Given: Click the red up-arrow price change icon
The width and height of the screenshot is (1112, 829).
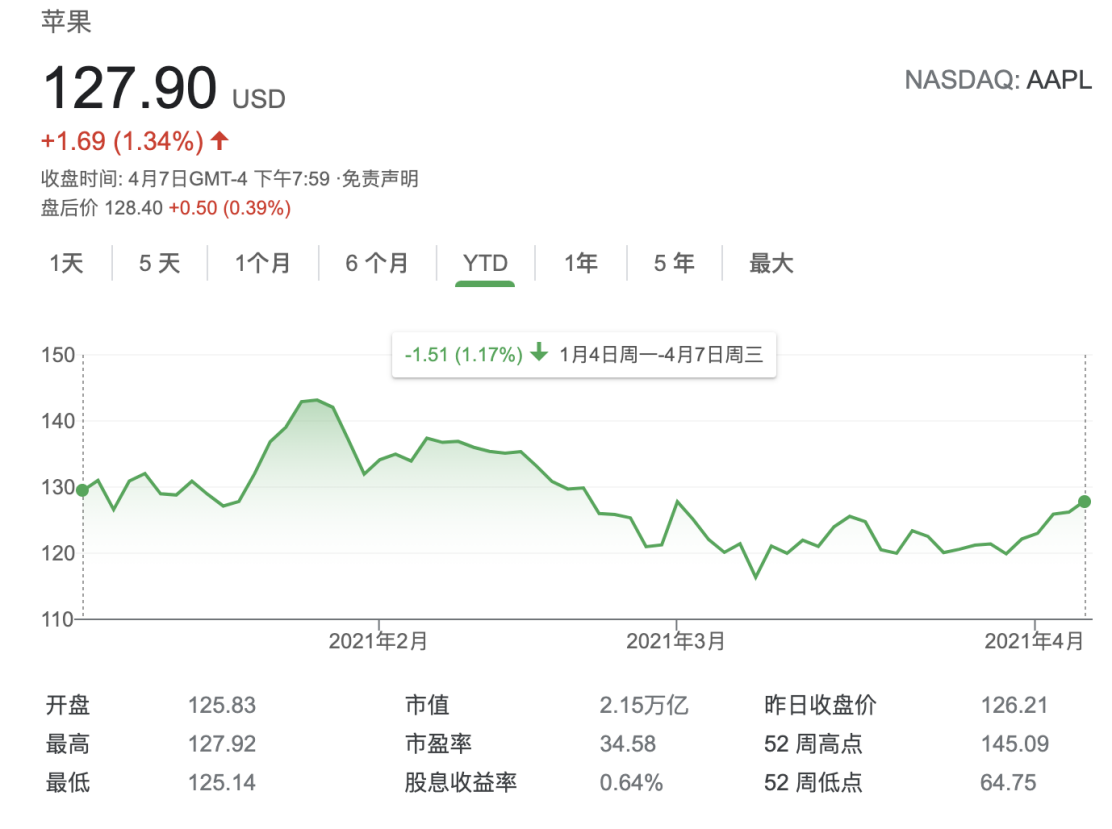Looking at the screenshot, I should click(x=220, y=141).
